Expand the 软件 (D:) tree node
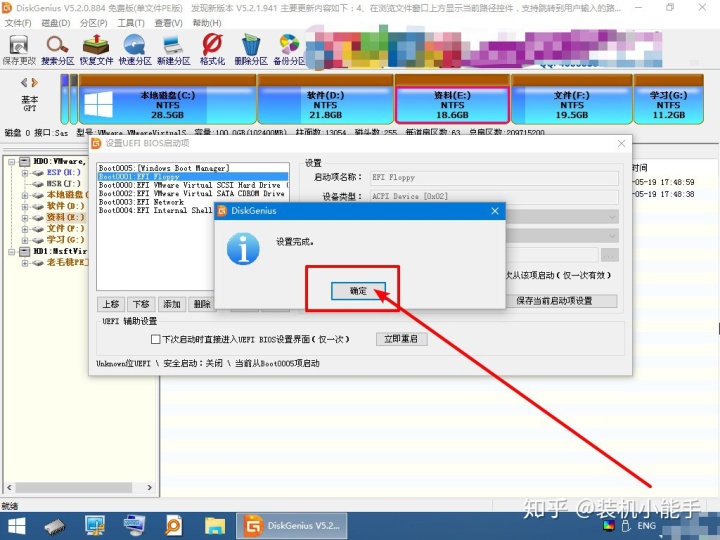The image size is (720, 540). point(25,207)
